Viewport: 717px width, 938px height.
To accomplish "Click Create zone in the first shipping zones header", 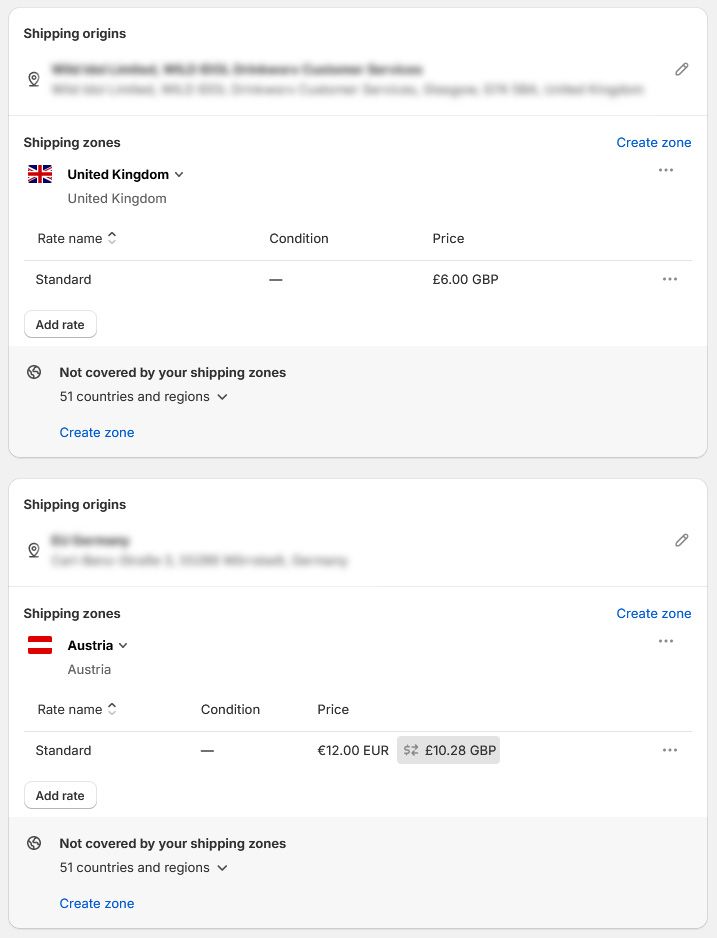I will (x=653, y=142).
